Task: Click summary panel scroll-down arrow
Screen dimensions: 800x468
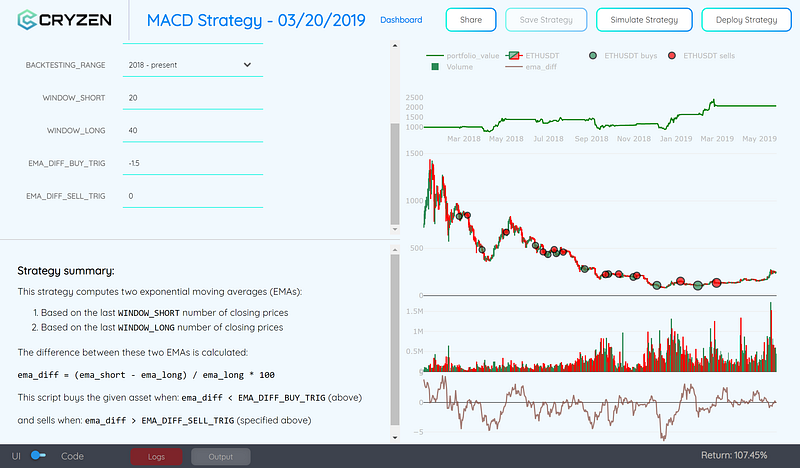Action: tap(395, 437)
